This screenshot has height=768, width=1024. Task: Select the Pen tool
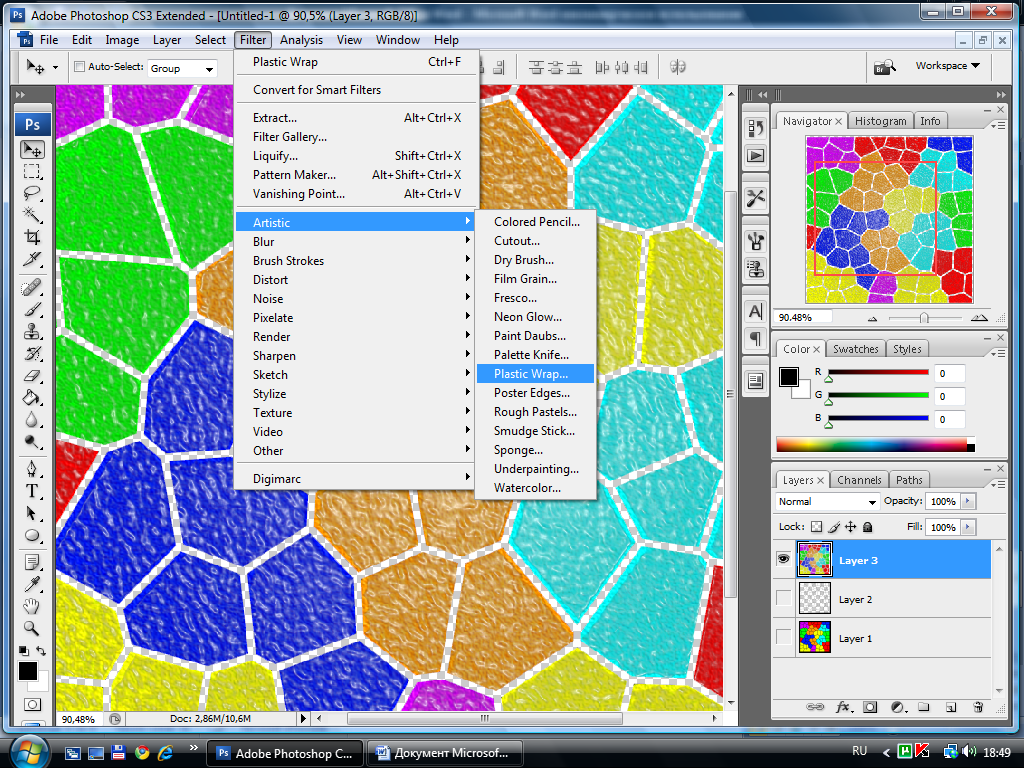point(32,469)
